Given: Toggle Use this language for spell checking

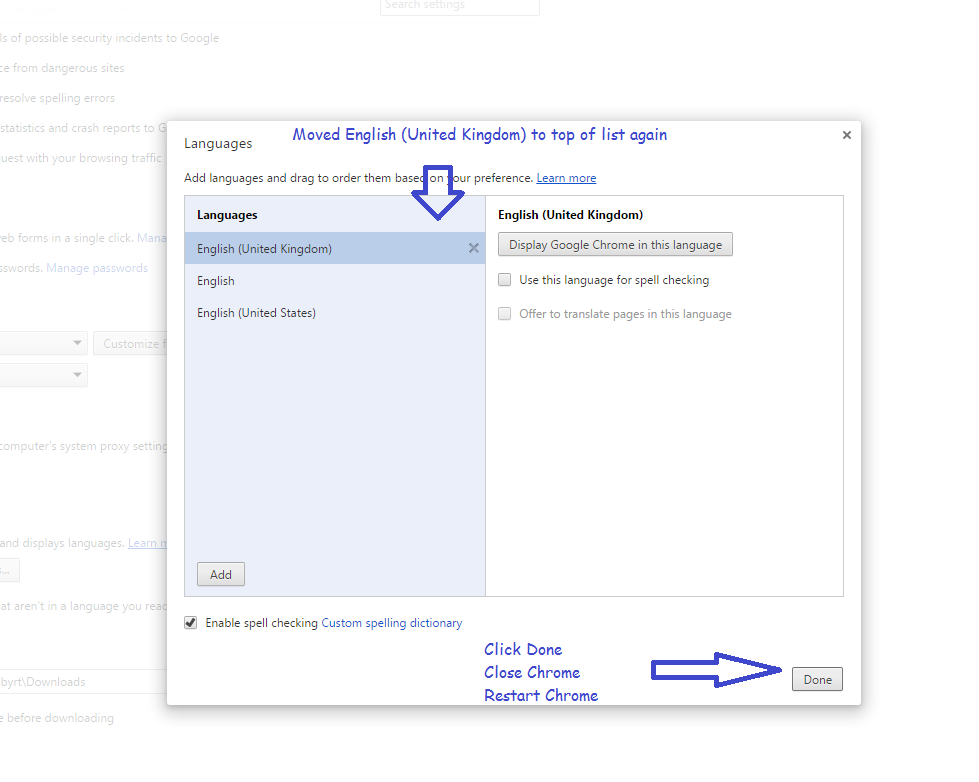Looking at the screenshot, I should 505,281.
